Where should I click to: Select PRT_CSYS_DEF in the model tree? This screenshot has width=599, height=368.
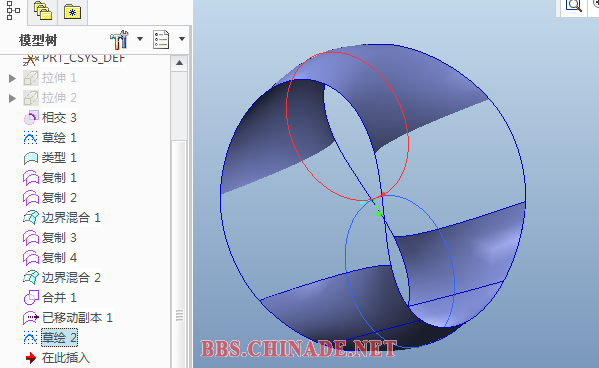83,58
